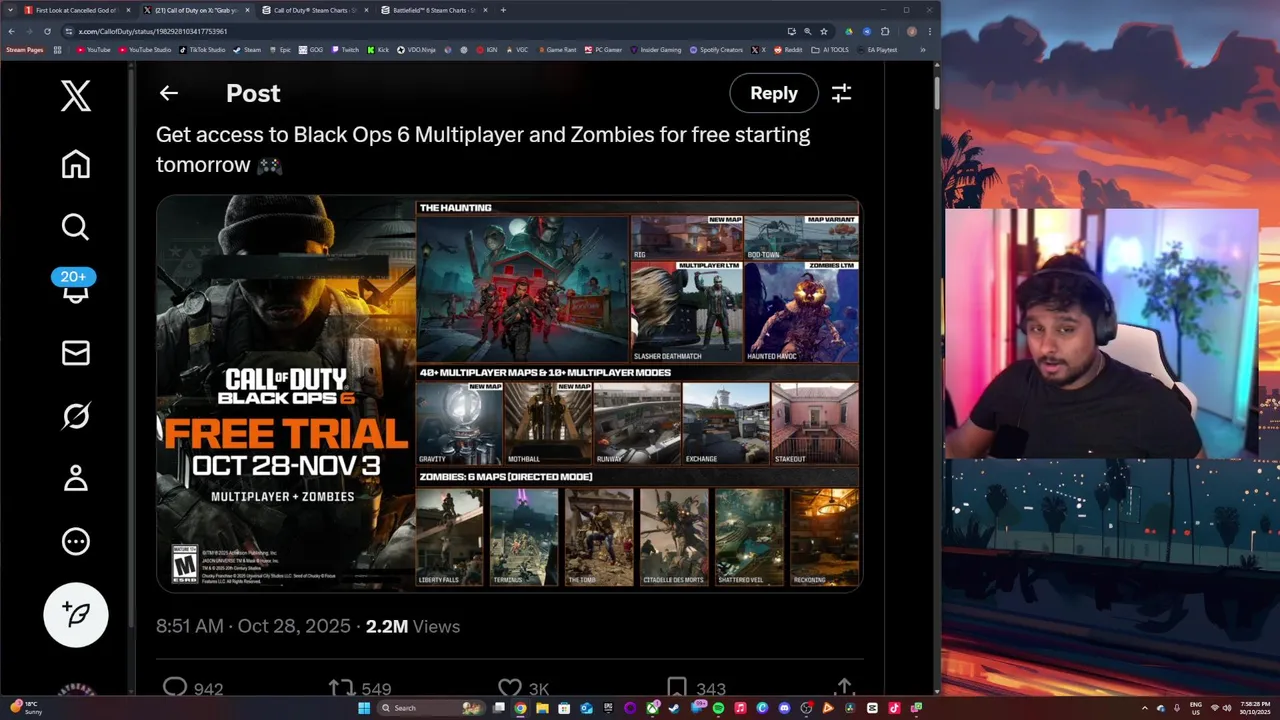
Task: Go to the Home feed icon
Action: click(x=76, y=164)
